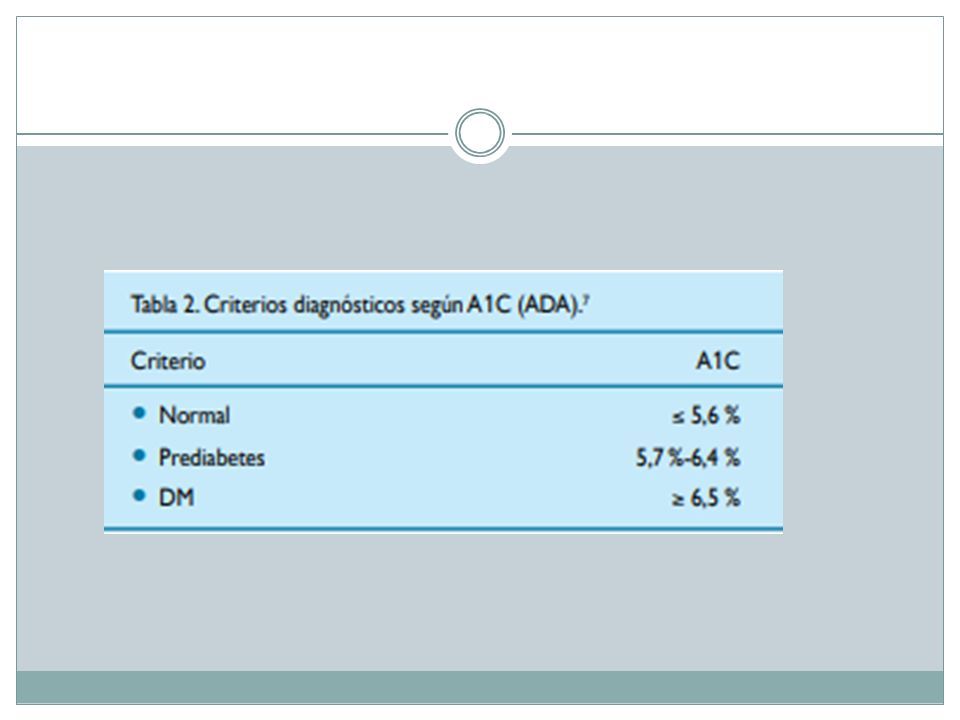Select the 'A1C' column header

tap(718, 361)
